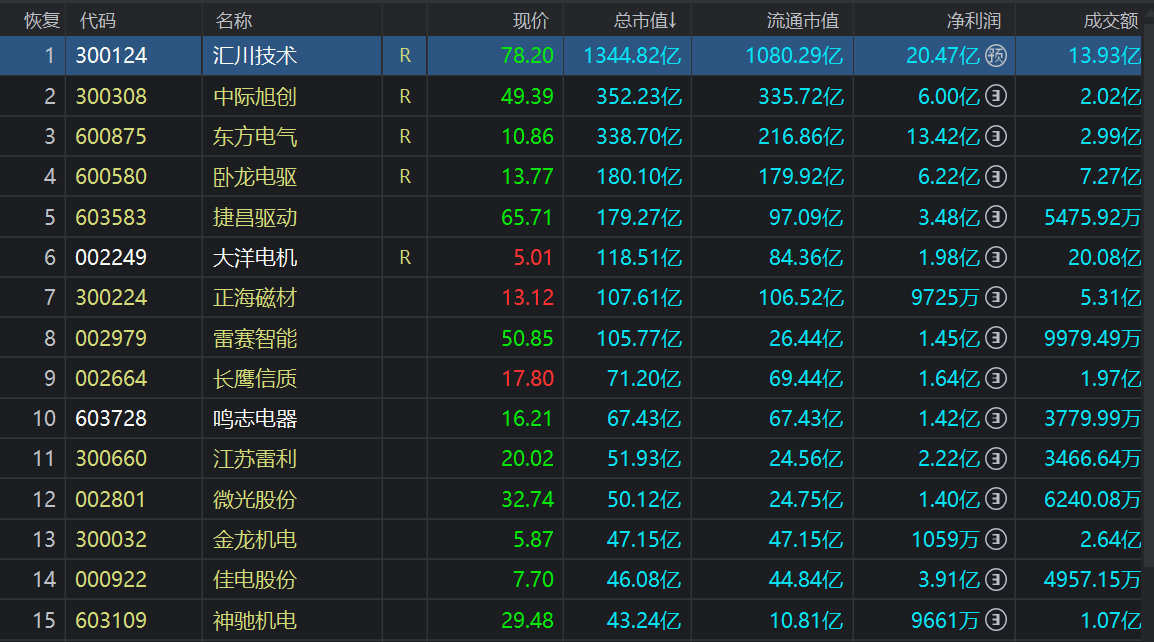The image size is (1154, 642).
Task: Click the red price 13.12
Action: click(528, 297)
